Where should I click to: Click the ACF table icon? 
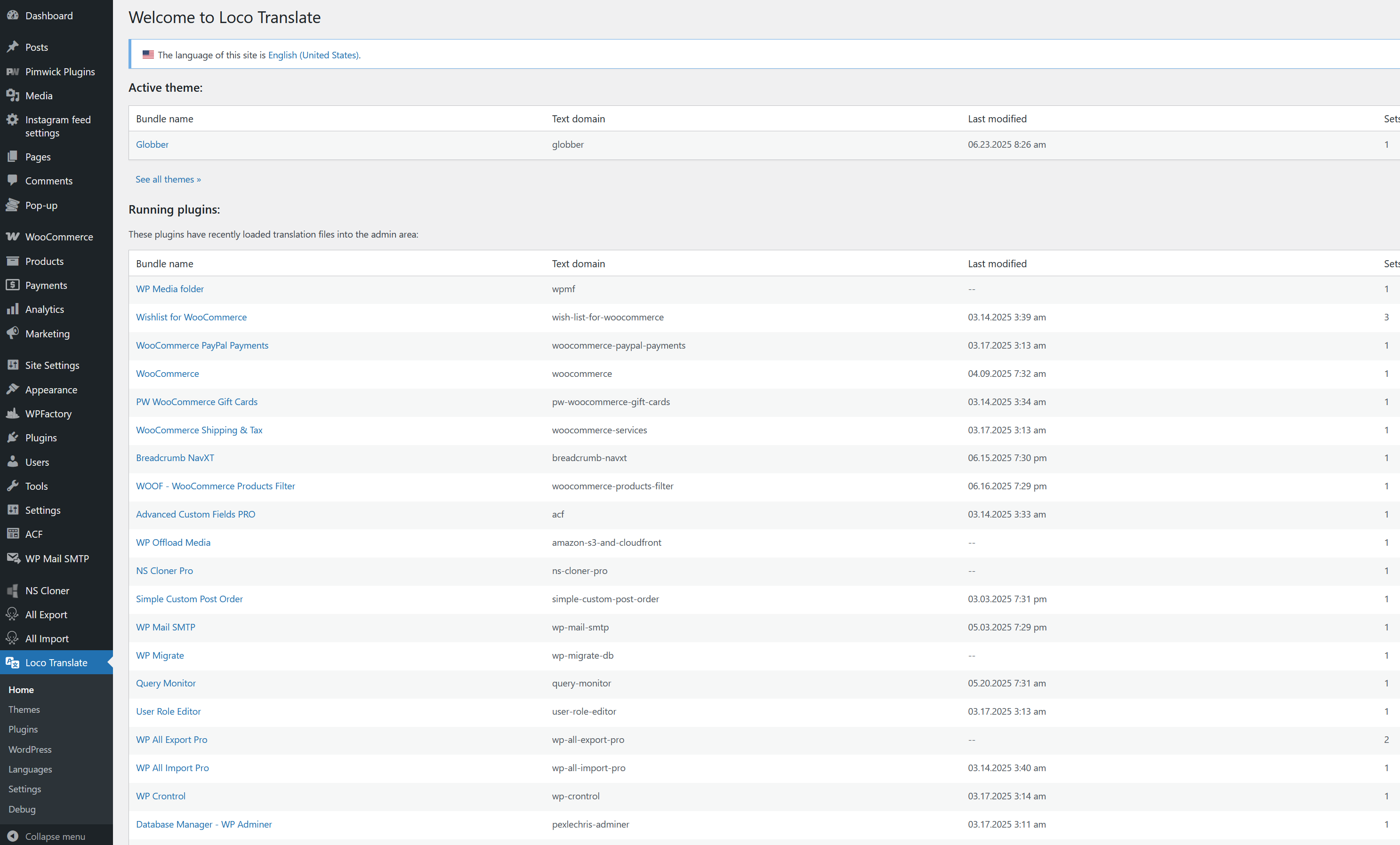tap(13, 534)
